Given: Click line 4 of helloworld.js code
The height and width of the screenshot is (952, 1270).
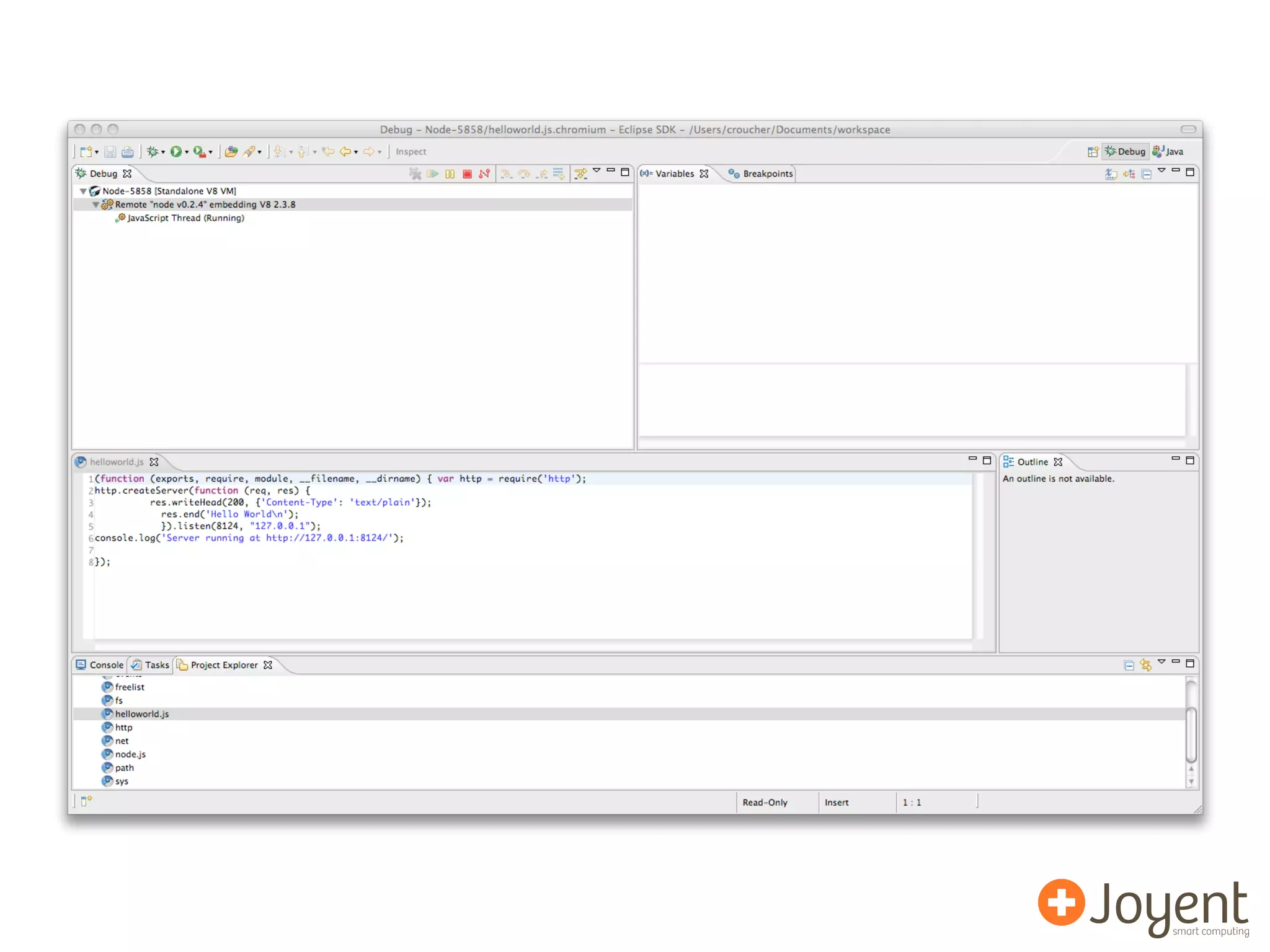Looking at the screenshot, I should pos(229,514).
